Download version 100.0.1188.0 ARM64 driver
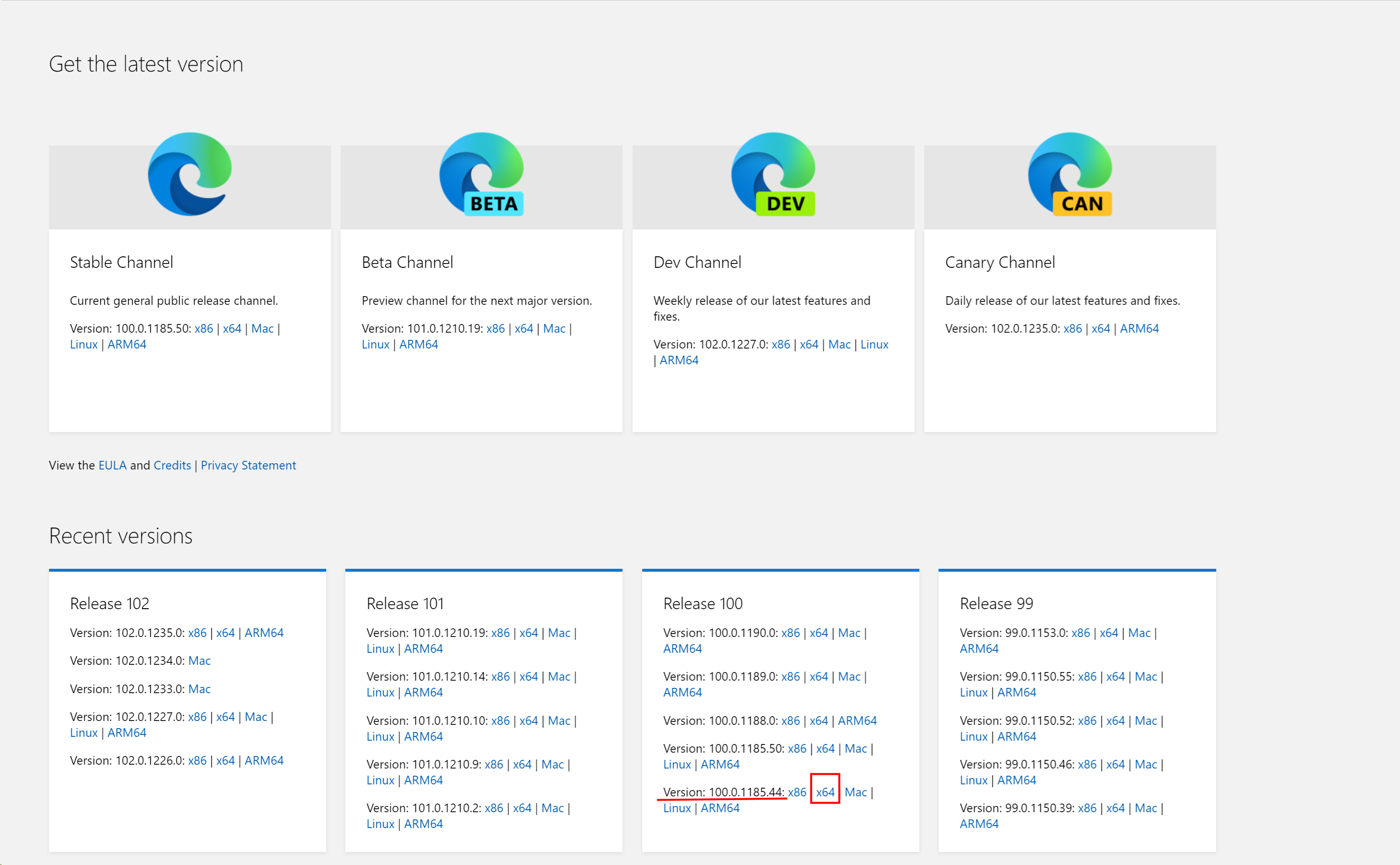The width and height of the screenshot is (1400, 865). tap(857, 721)
